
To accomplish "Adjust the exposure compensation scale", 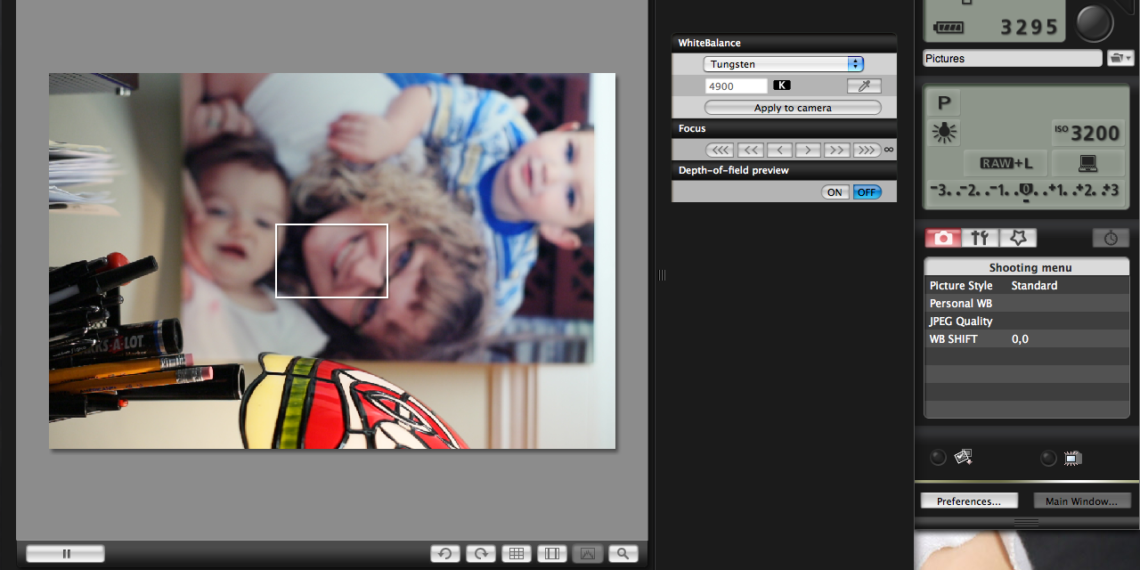I will [1026, 191].
